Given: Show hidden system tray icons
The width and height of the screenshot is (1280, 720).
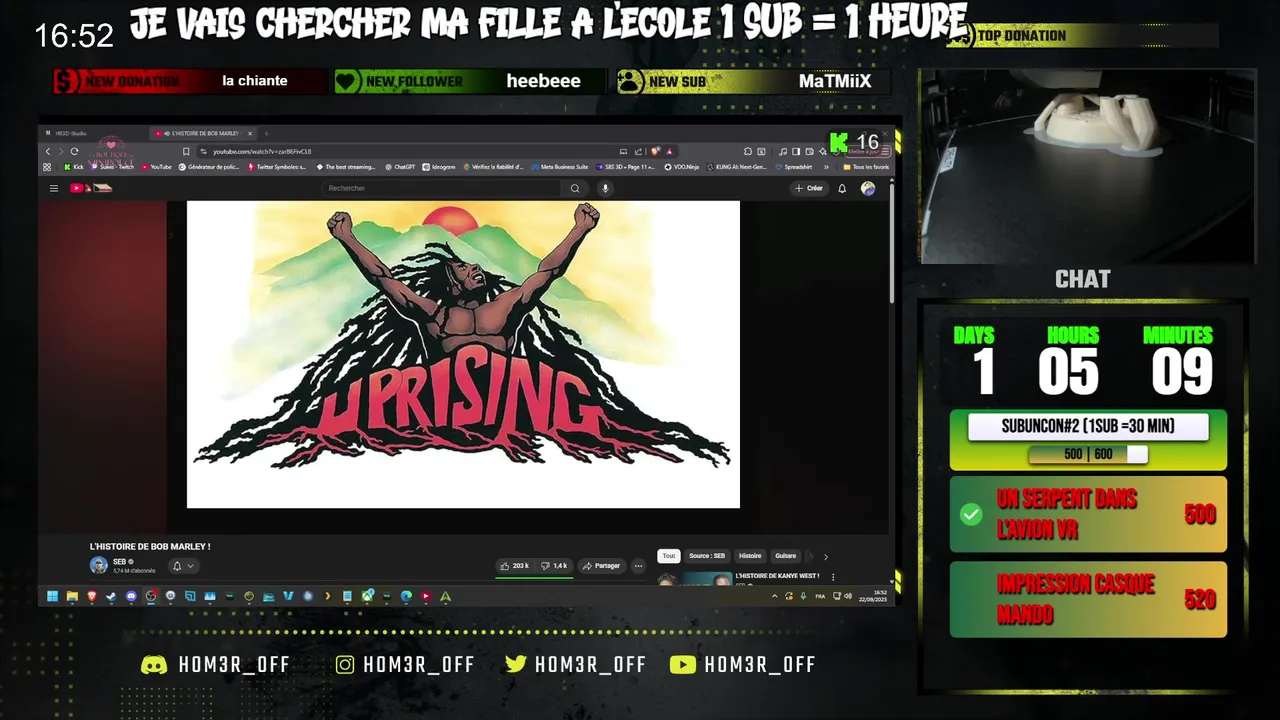Looking at the screenshot, I should 774,596.
